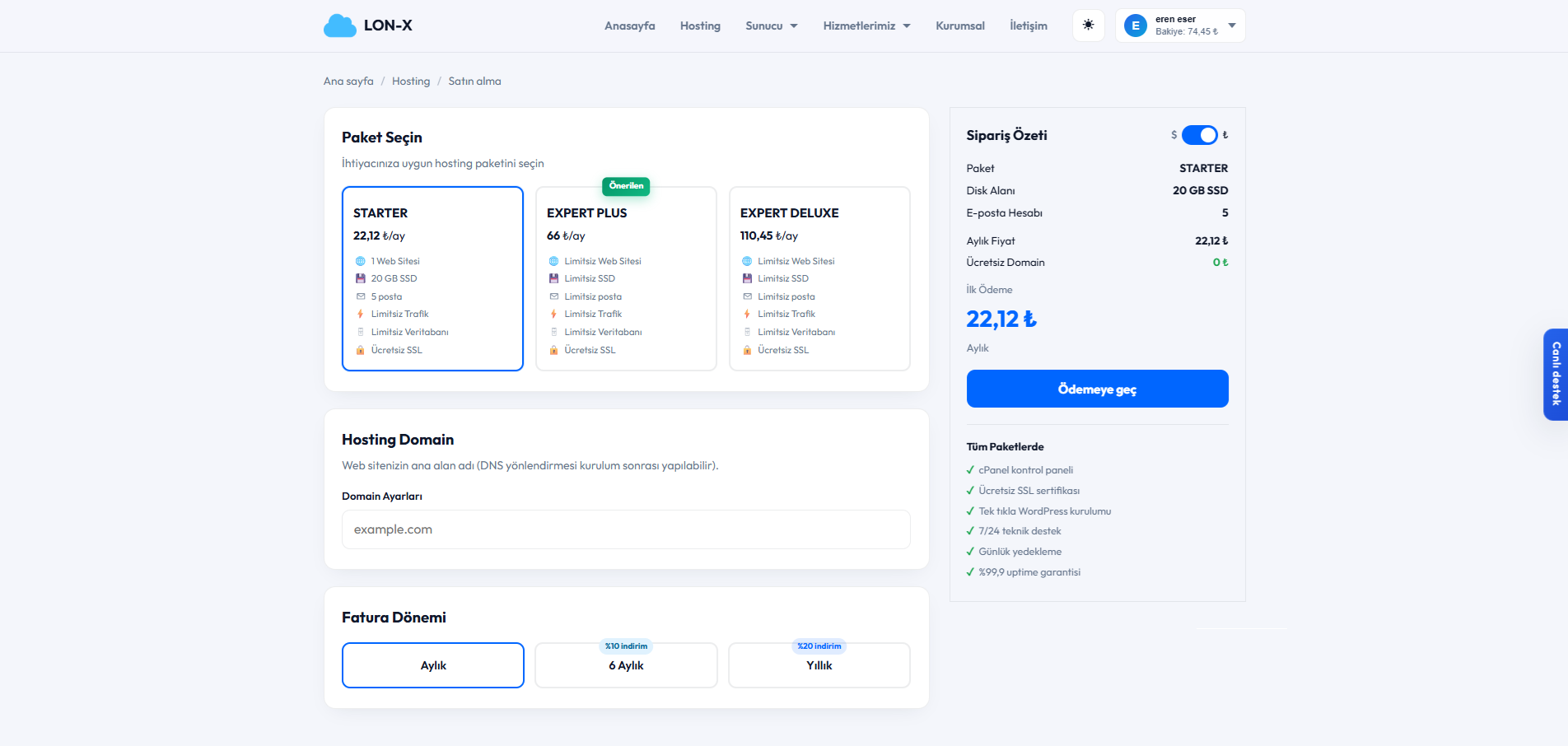Viewport: 1568px width, 746px height.
Task: Click the Bakiye: 74,45 ₺ balance text
Action: 1187,31
